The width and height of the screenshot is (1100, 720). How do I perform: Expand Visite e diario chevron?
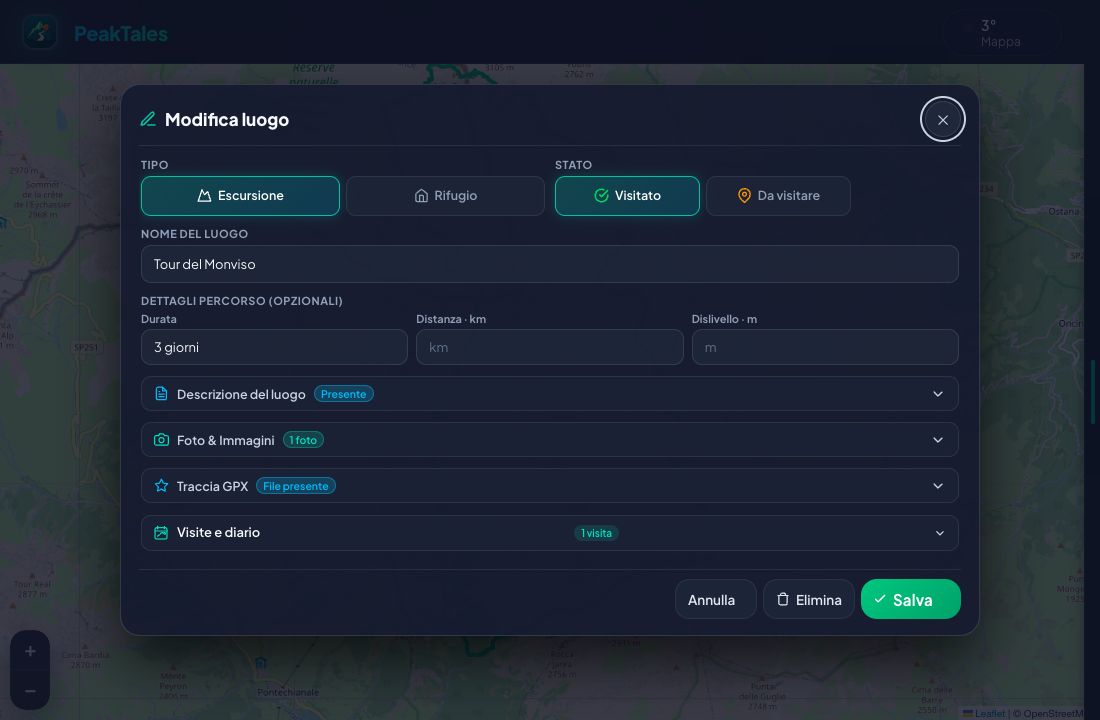point(939,533)
